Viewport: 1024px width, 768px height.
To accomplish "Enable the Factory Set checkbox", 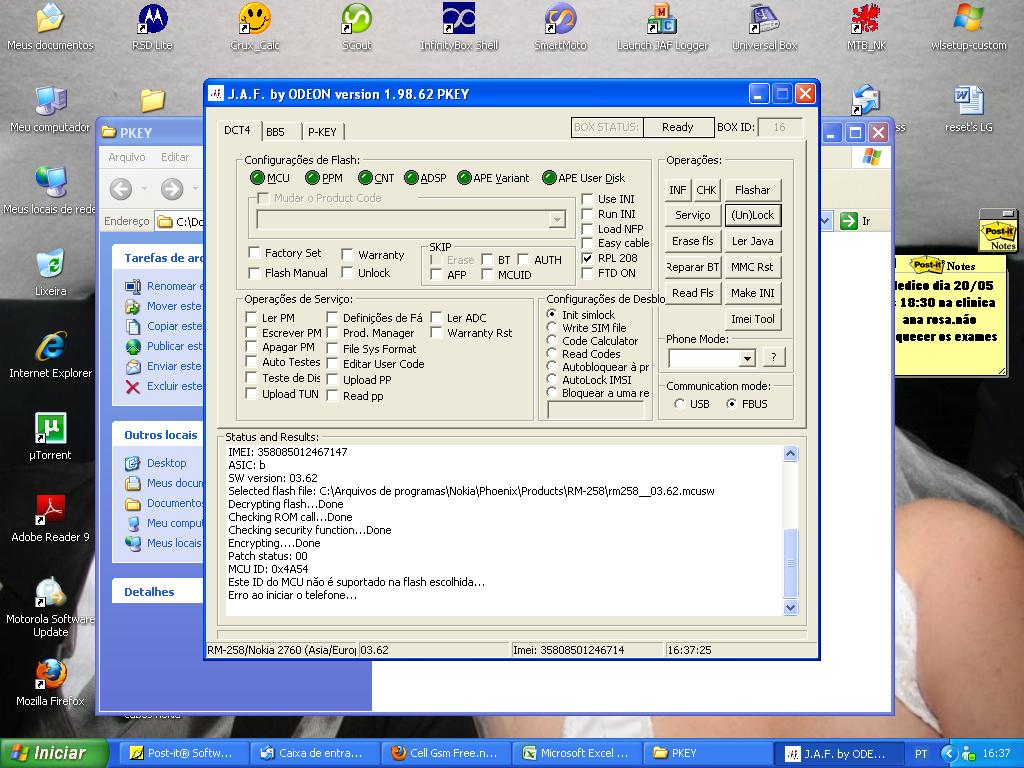I will 254,253.
